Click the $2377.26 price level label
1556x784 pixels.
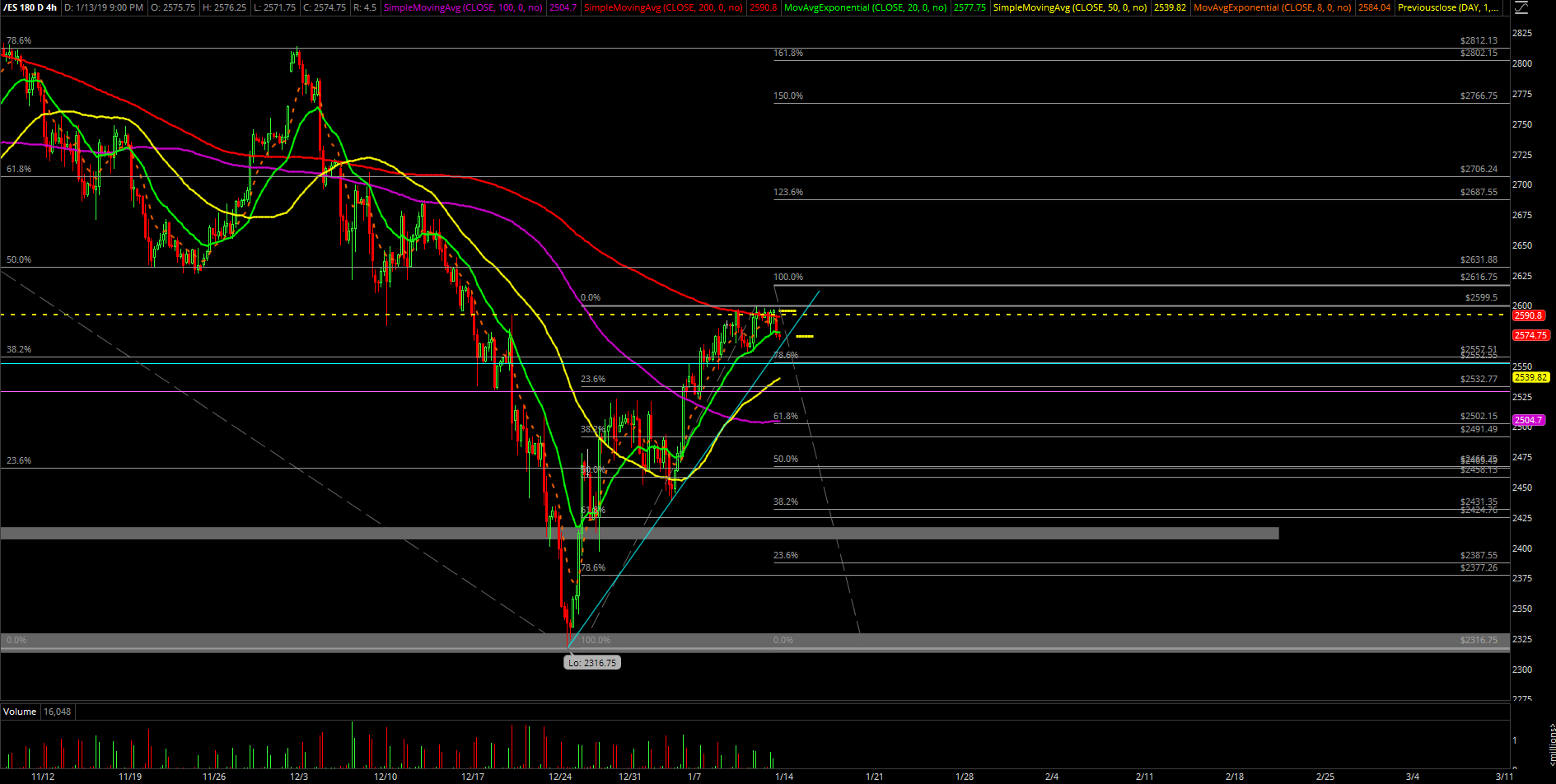coord(1479,567)
